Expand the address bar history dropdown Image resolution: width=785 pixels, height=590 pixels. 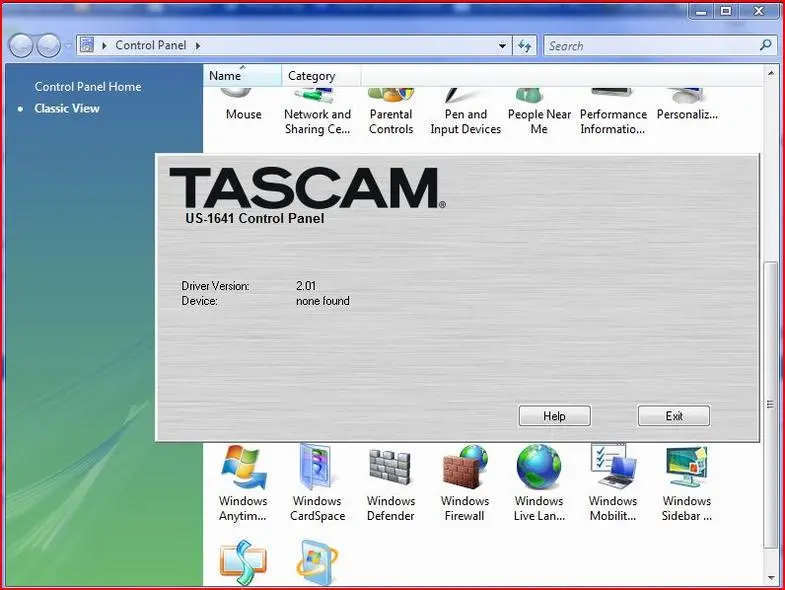pyautogui.click(x=502, y=46)
